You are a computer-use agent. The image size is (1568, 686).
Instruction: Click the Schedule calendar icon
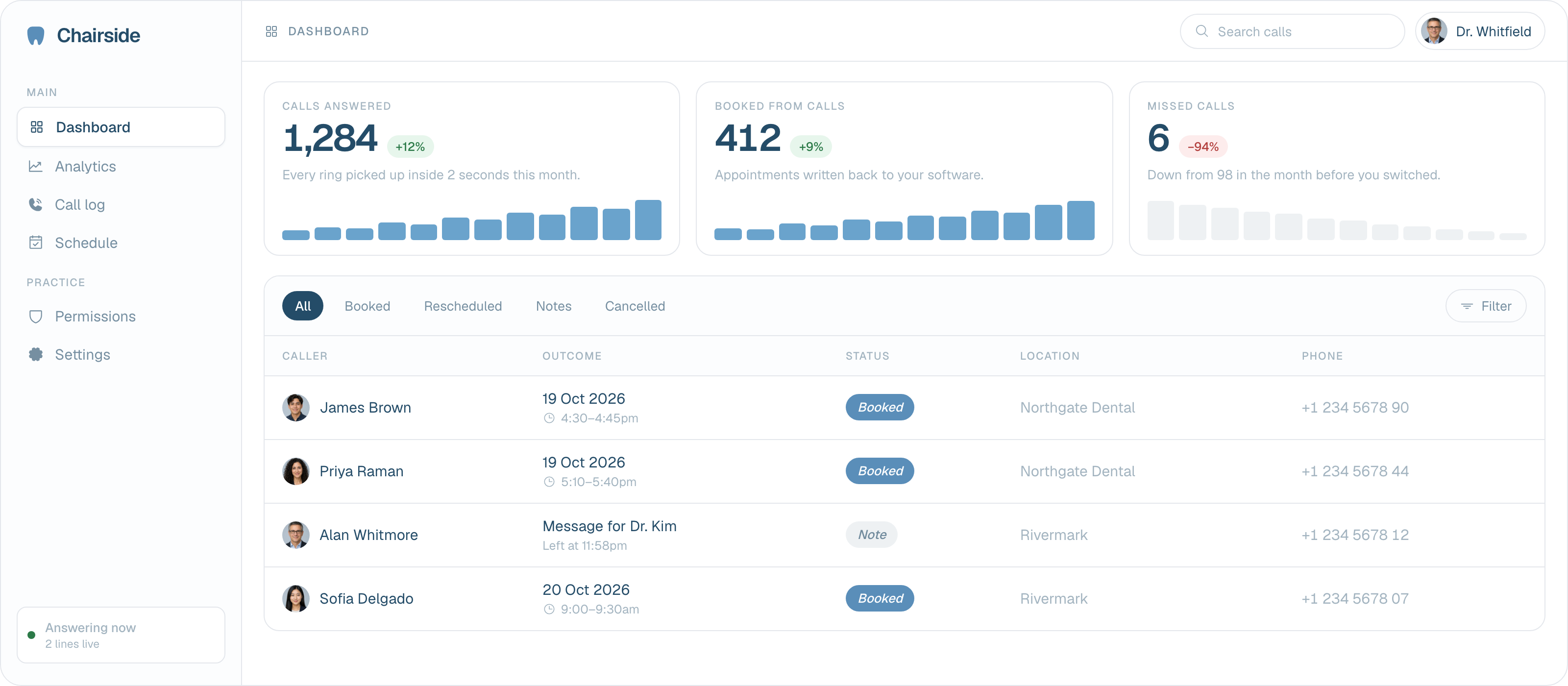coord(35,242)
